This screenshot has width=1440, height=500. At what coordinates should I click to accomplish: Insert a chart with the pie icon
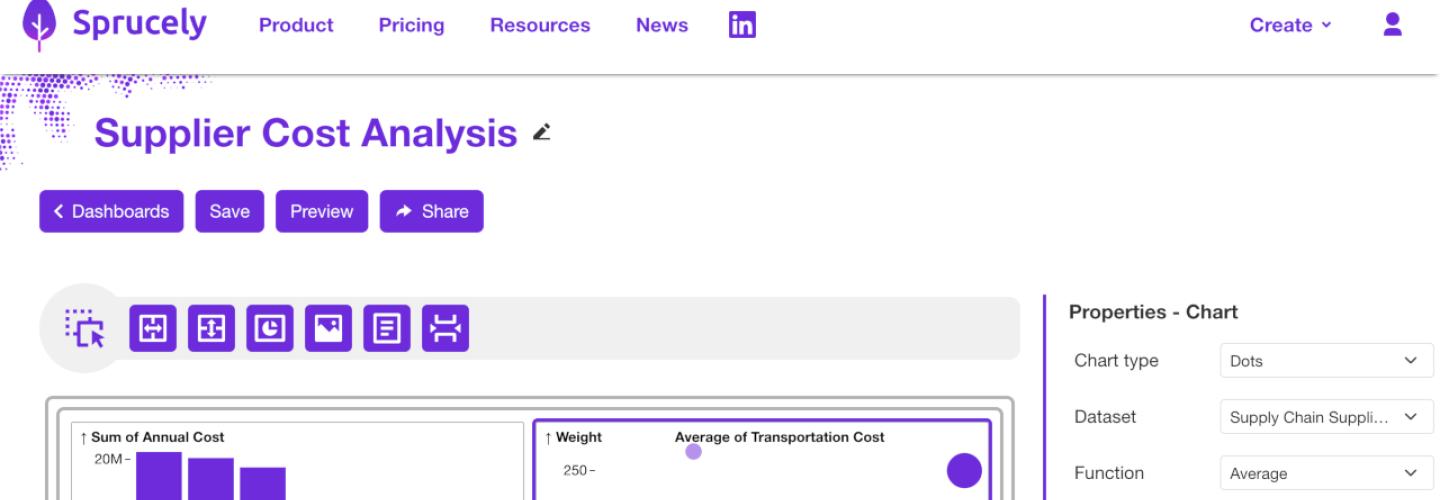click(x=270, y=328)
